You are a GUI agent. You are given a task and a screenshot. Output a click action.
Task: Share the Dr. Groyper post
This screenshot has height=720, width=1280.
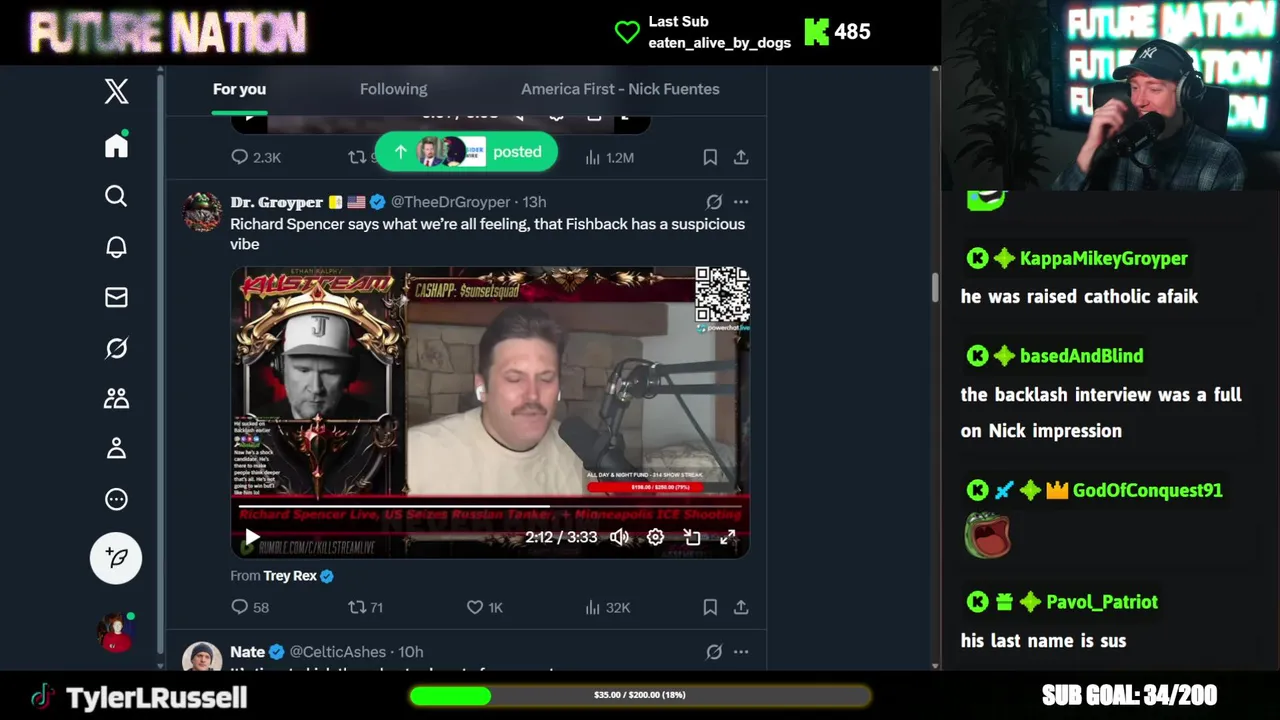741,607
